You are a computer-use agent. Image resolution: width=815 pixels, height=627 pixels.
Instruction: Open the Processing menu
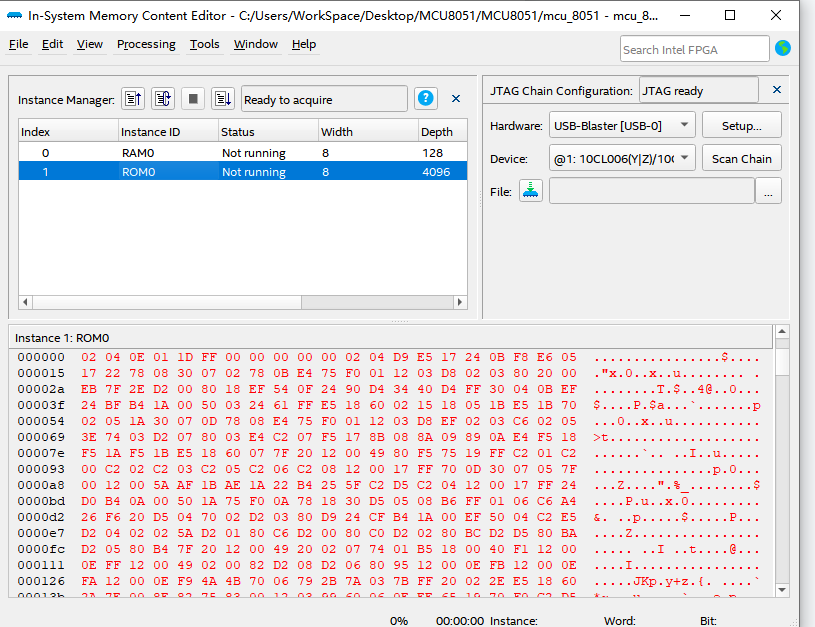click(x=146, y=44)
